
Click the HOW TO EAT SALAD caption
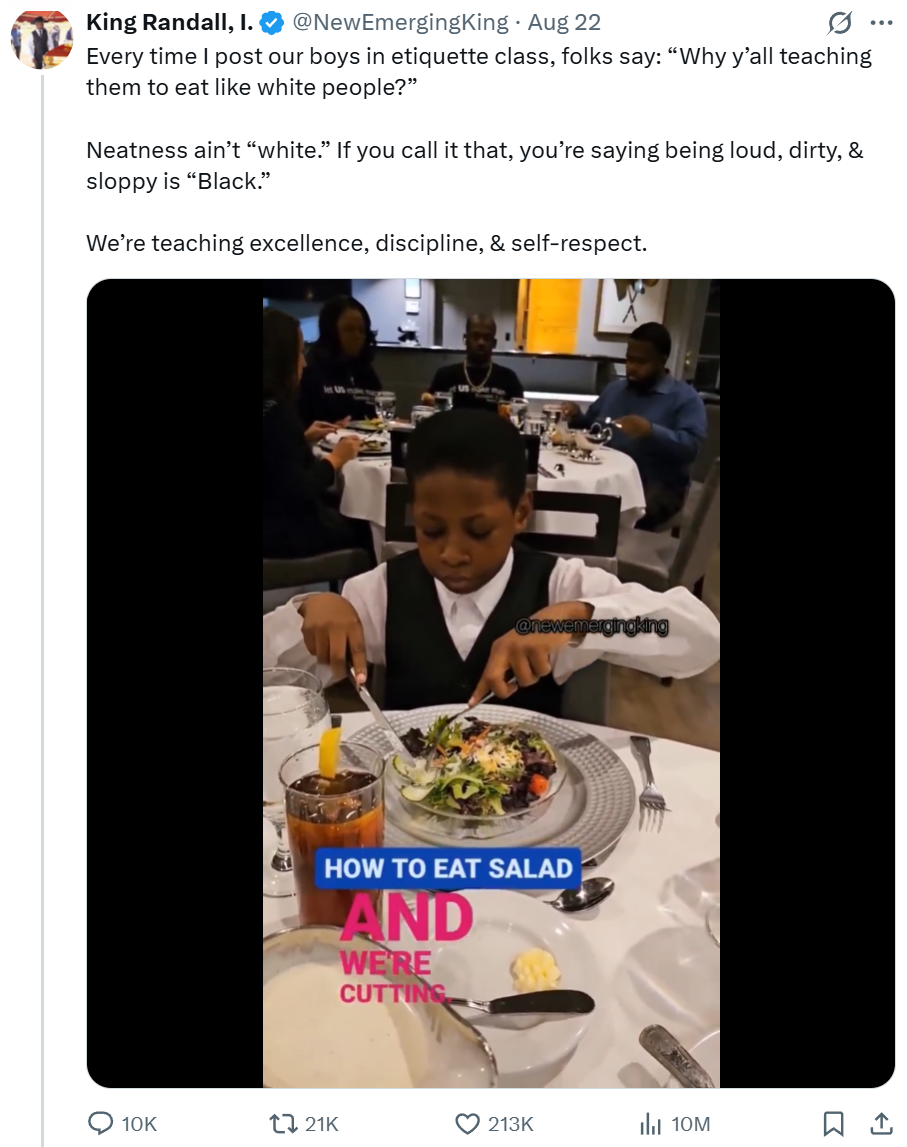pos(448,867)
